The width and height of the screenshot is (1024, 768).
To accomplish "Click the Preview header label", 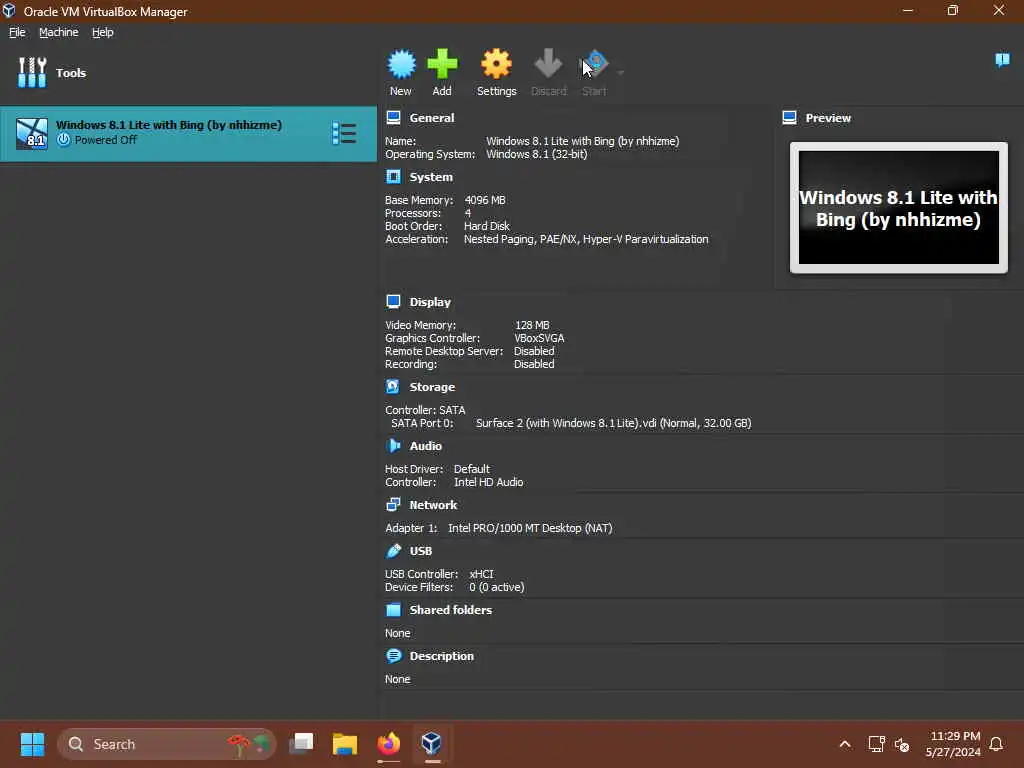I will 828,118.
